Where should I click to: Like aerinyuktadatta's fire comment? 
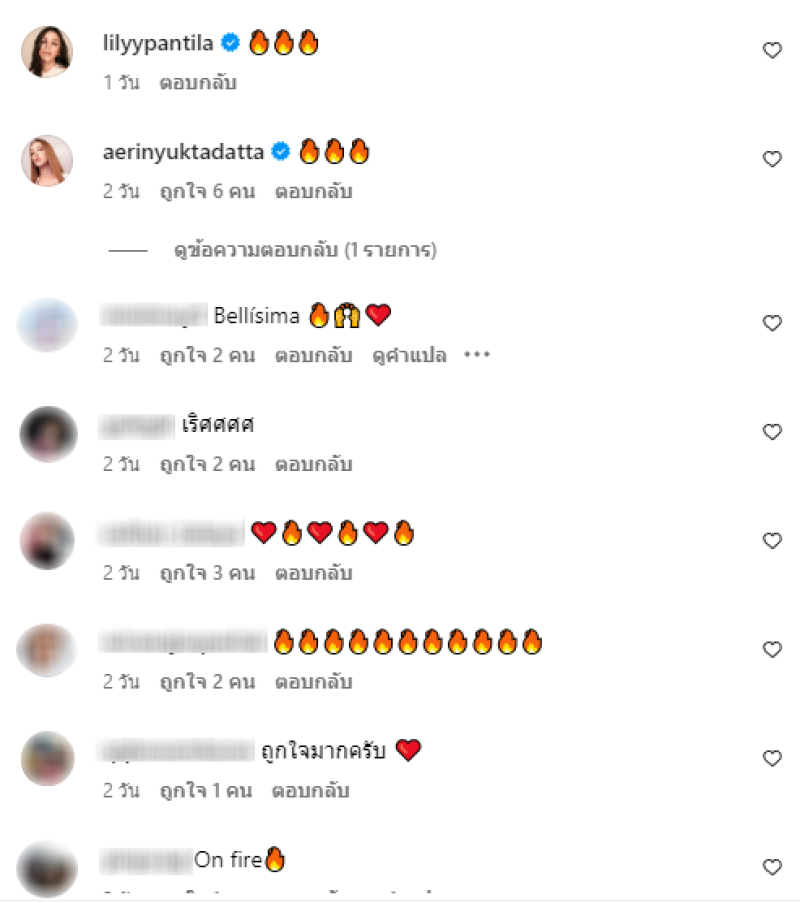[x=772, y=159]
